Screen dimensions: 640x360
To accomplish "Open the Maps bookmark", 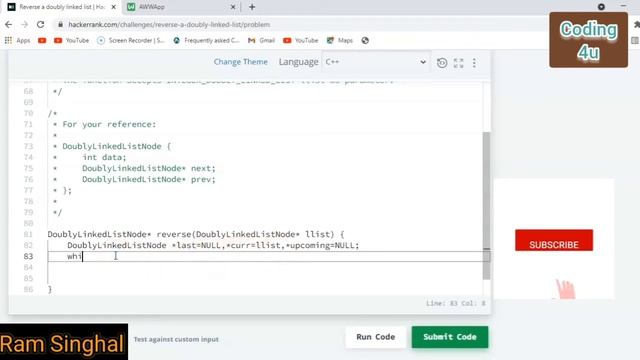I will [x=340, y=40].
